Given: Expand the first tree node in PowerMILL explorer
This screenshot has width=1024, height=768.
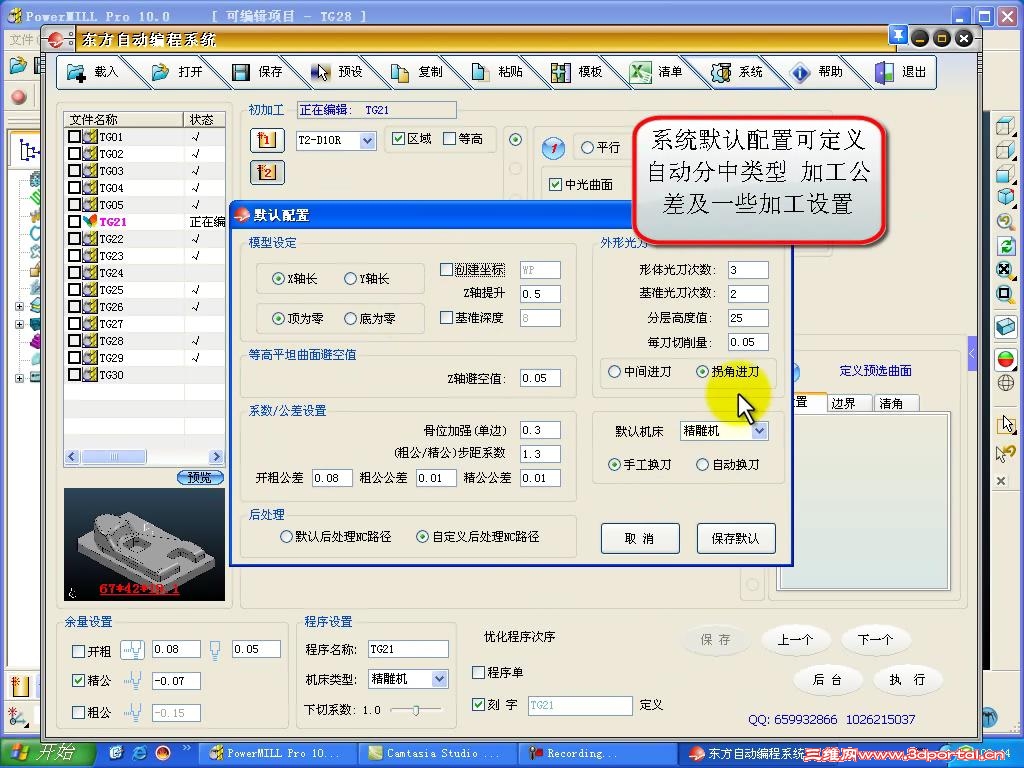Looking at the screenshot, I should (20, 306).
